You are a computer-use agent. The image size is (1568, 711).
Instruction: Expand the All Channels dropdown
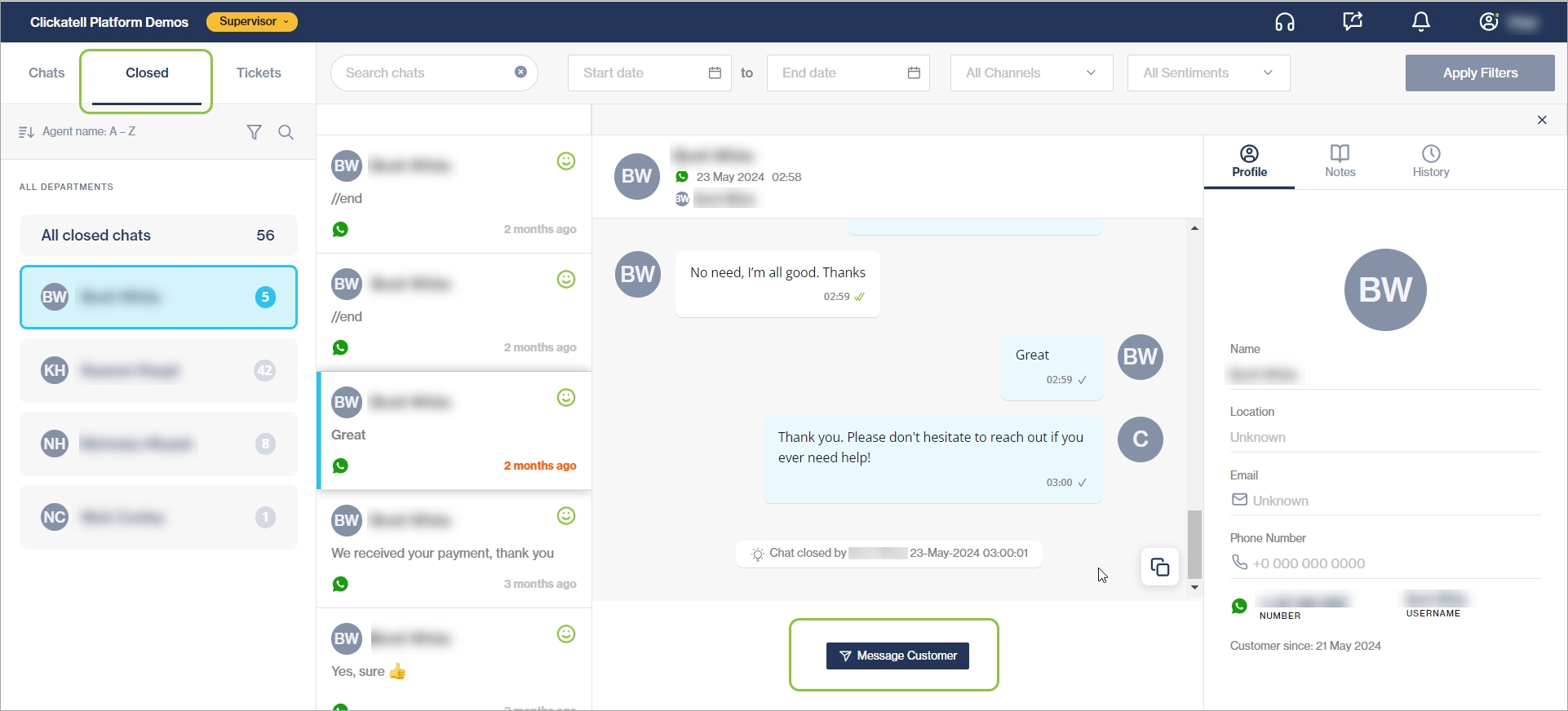(x=1031, y=73)
